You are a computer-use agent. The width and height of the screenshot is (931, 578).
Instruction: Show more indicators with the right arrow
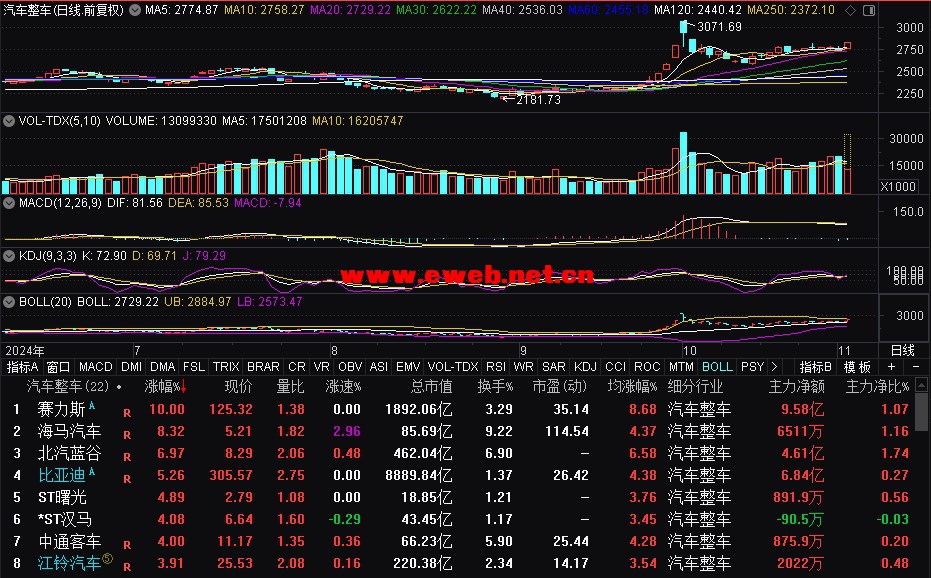point(774,367)
